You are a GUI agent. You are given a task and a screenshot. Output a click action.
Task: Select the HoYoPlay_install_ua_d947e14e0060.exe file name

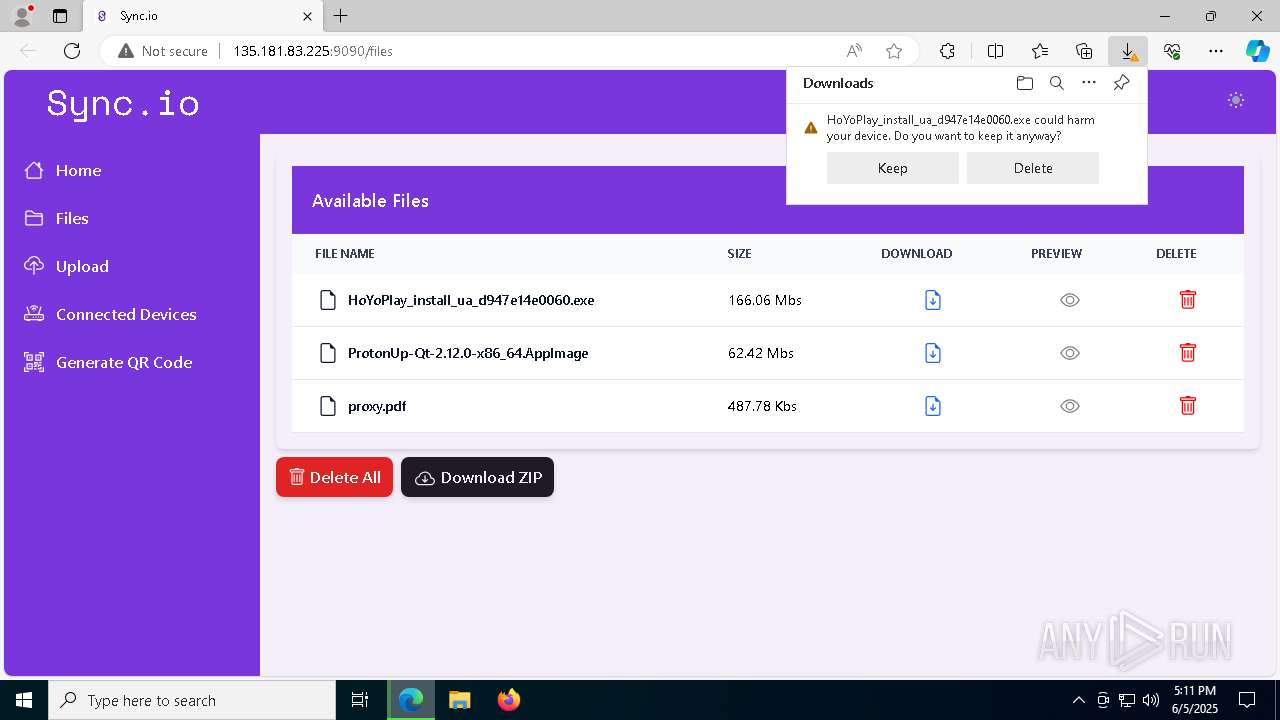[471, 300]
